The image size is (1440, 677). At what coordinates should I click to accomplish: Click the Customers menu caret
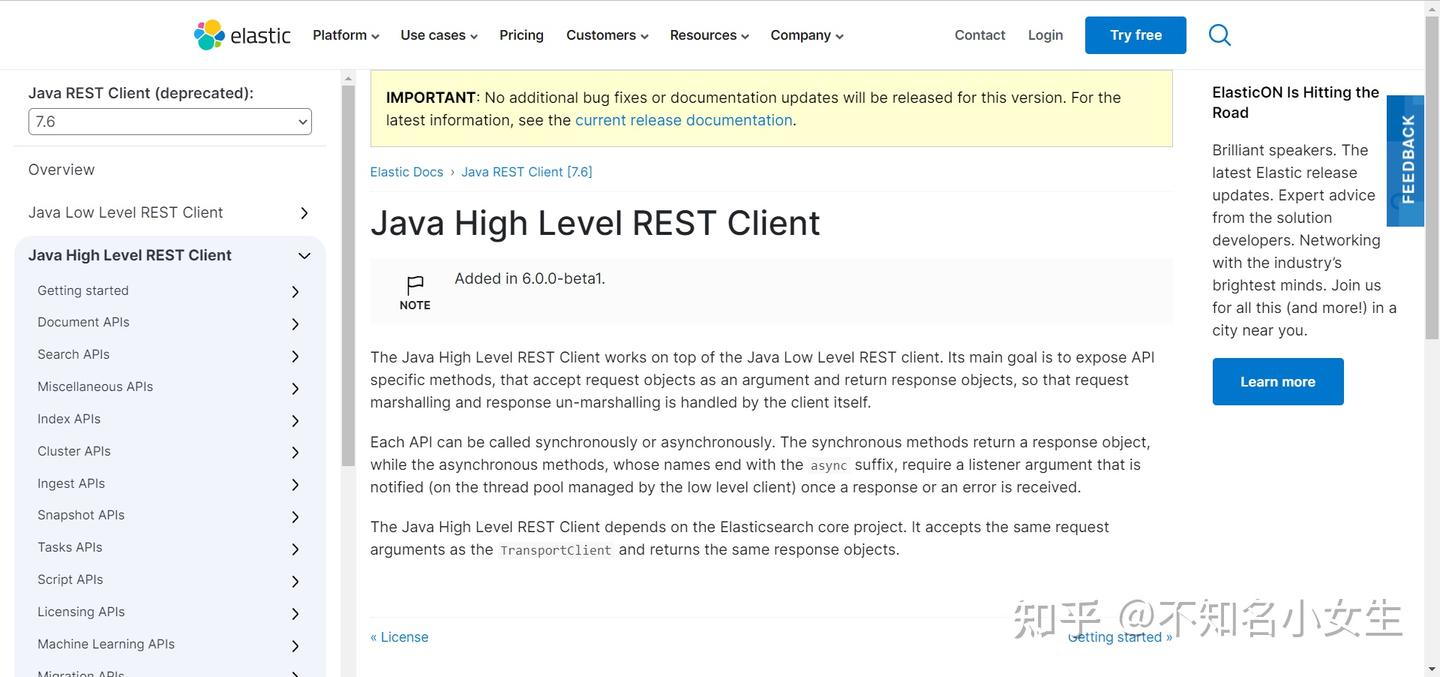pos(644,35)
